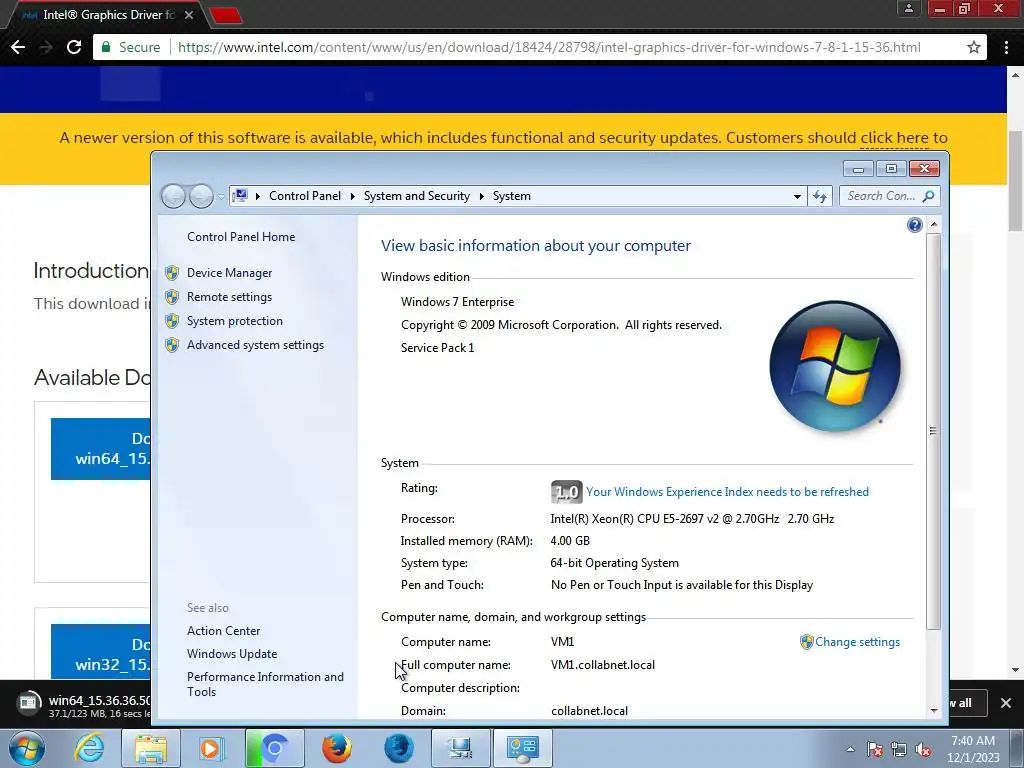Click the Device Manager shield icon
The height and width of the screenshot is (768, 1024).
click(172, 273)
